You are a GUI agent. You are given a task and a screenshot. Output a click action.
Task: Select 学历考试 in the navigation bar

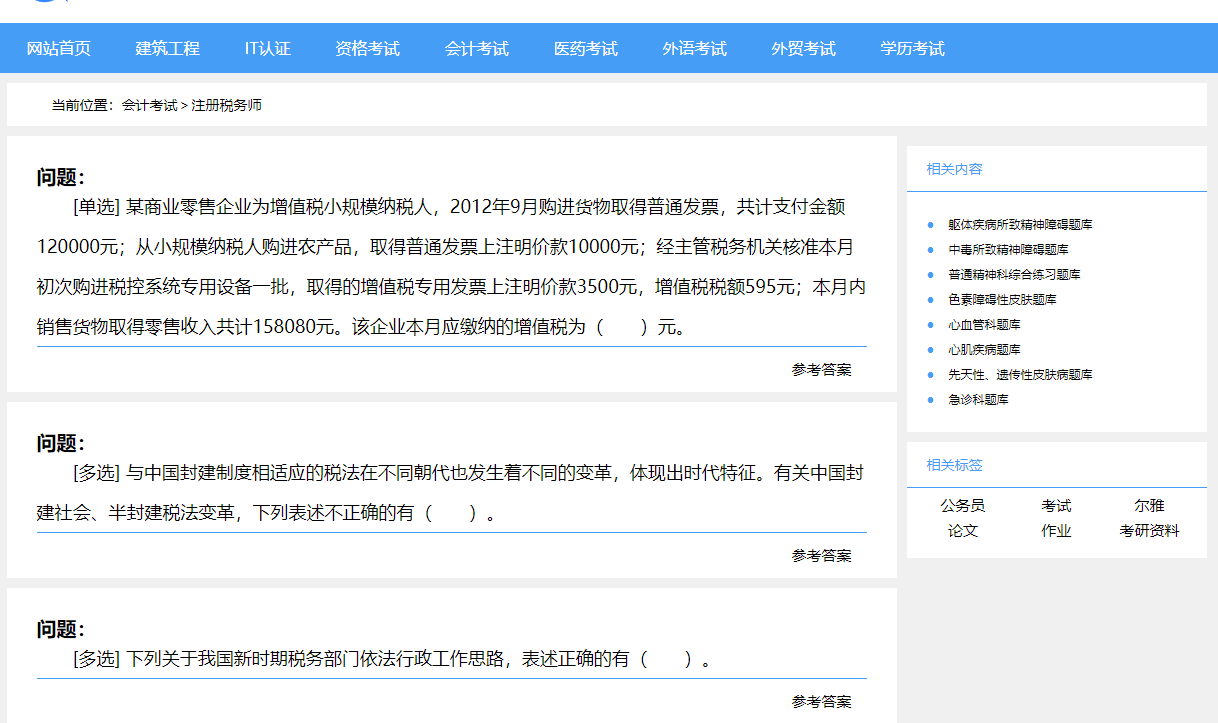[x=913, y=48]
